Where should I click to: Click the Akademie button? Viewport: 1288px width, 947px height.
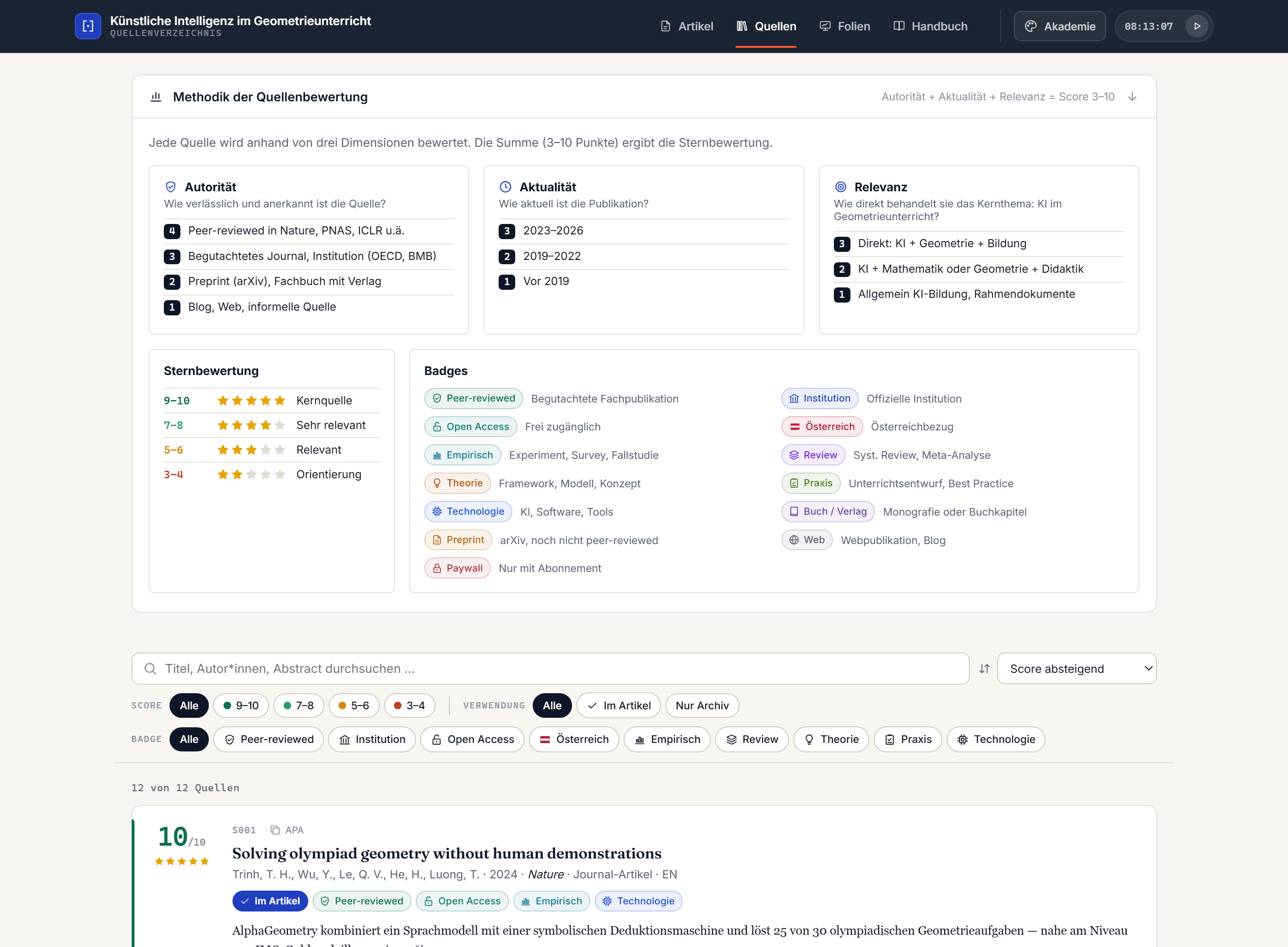coord(1059,26)
